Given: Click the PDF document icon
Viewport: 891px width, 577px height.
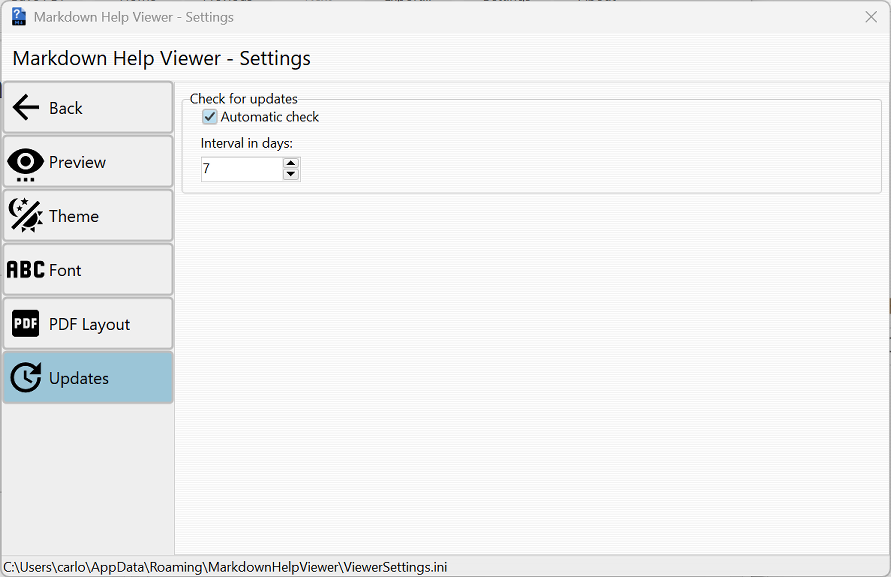Looking at the screenshot, I should pyautogui.click(x=26, y=324).
